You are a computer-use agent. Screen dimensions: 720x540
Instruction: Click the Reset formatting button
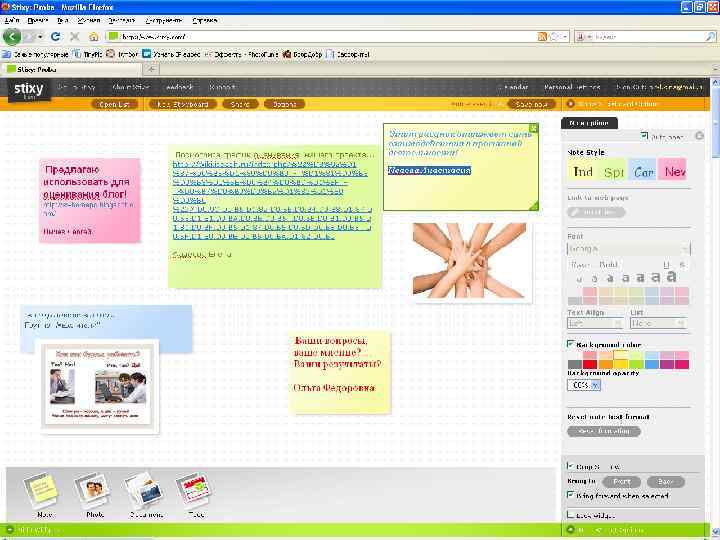pos(603,431)
